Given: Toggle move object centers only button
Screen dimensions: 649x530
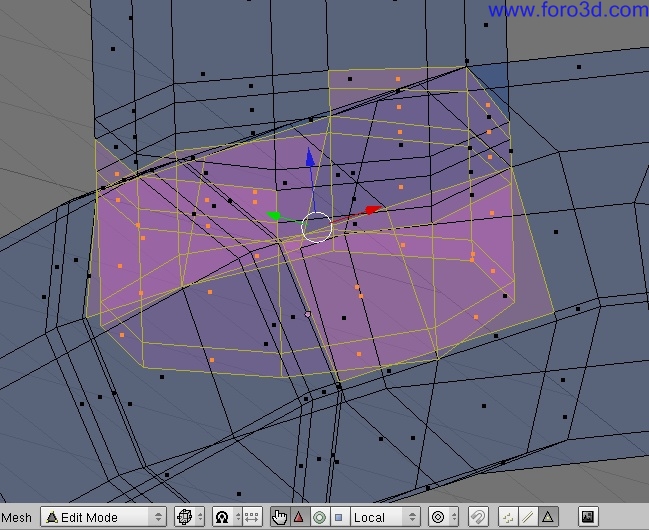Looking at the screenshot, I should [252, 517].
